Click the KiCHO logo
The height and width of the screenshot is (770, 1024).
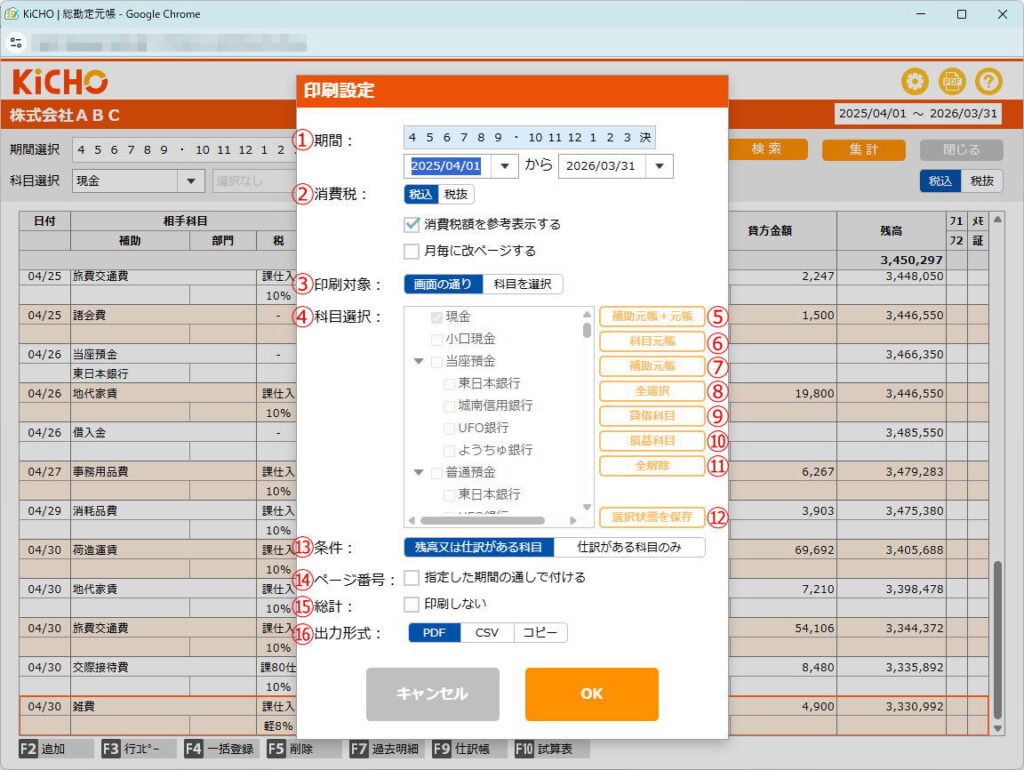(x=60, y=82)
